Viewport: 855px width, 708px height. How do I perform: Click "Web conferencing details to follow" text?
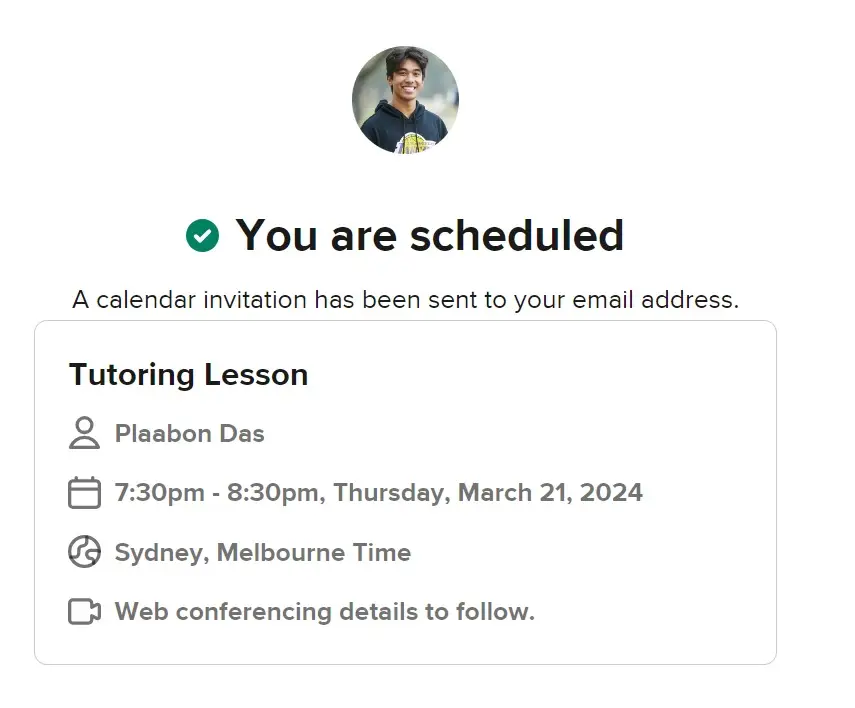click(325, 611)
